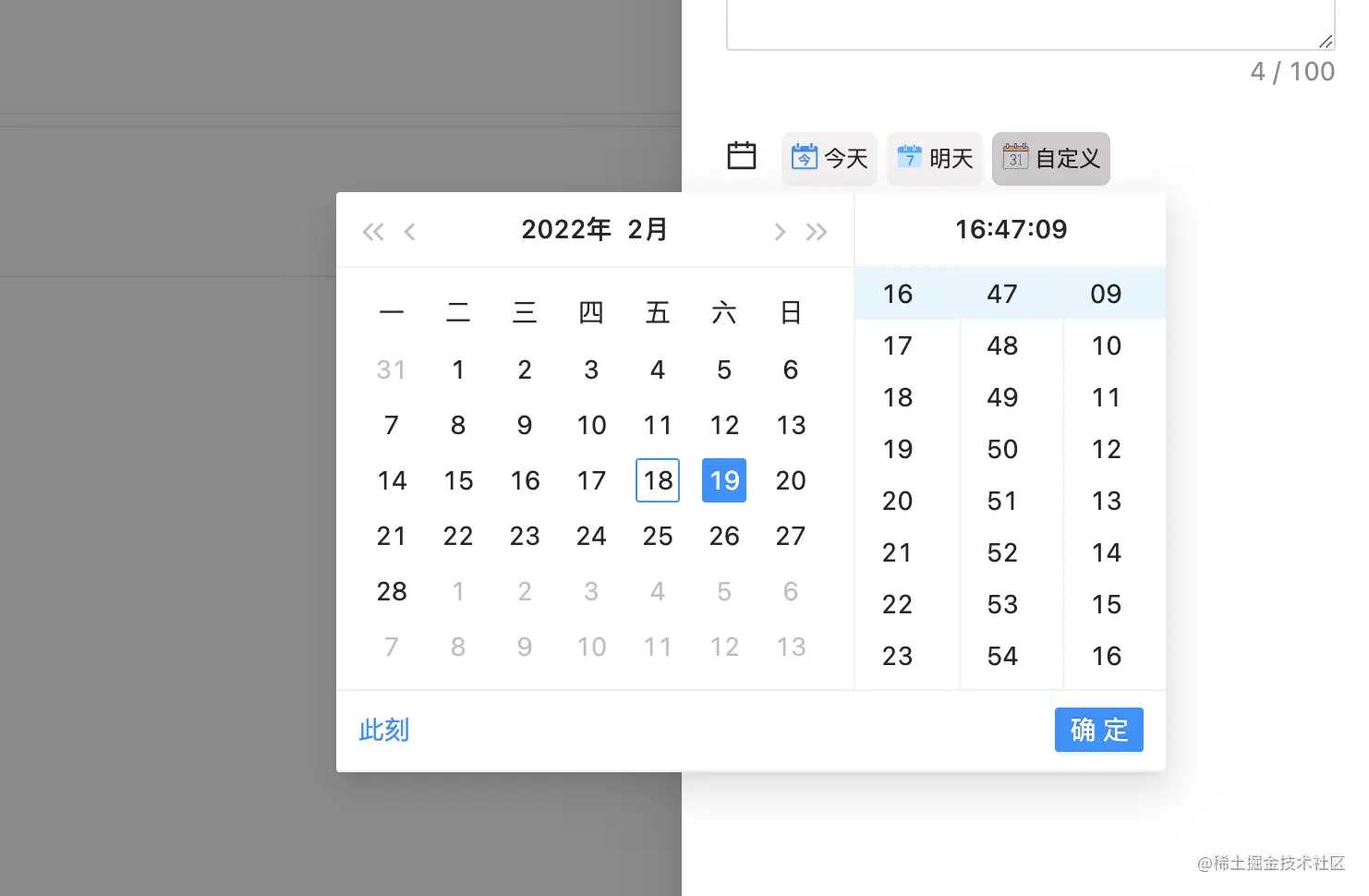
Task: Select hour 17 in the hour column
Action: coord(907,345)
